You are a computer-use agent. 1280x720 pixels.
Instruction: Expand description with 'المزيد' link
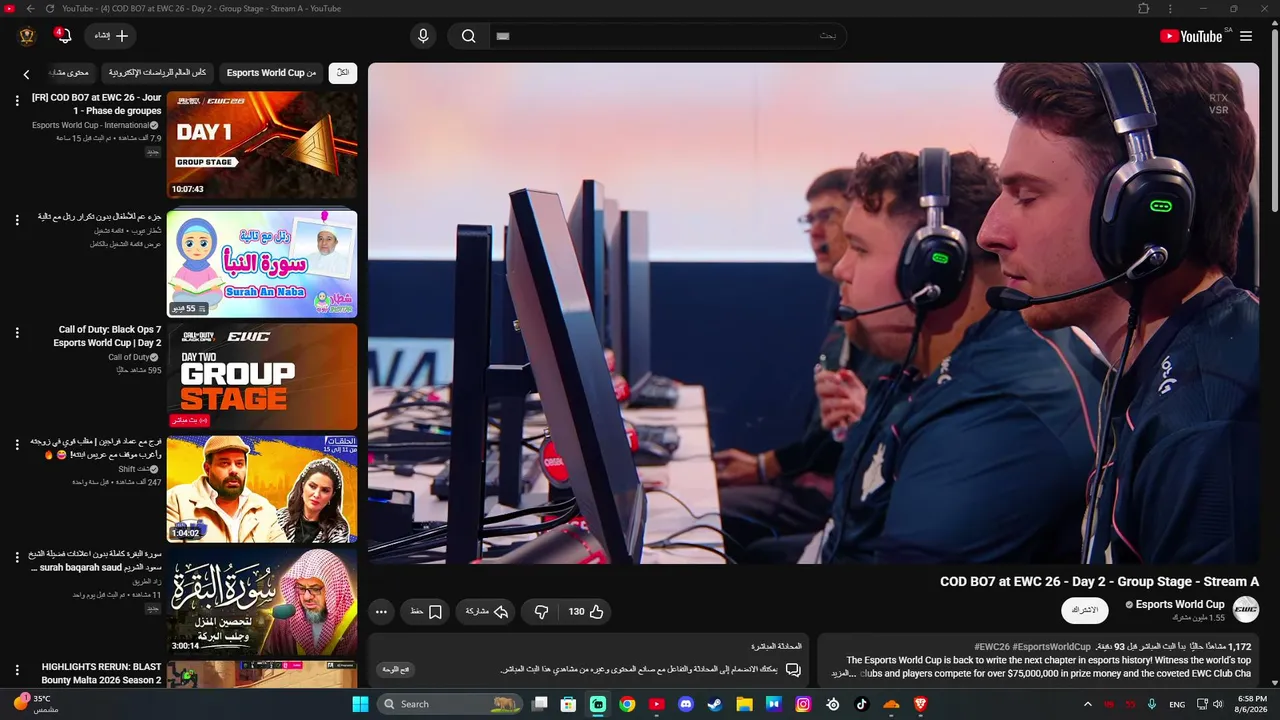843,674
